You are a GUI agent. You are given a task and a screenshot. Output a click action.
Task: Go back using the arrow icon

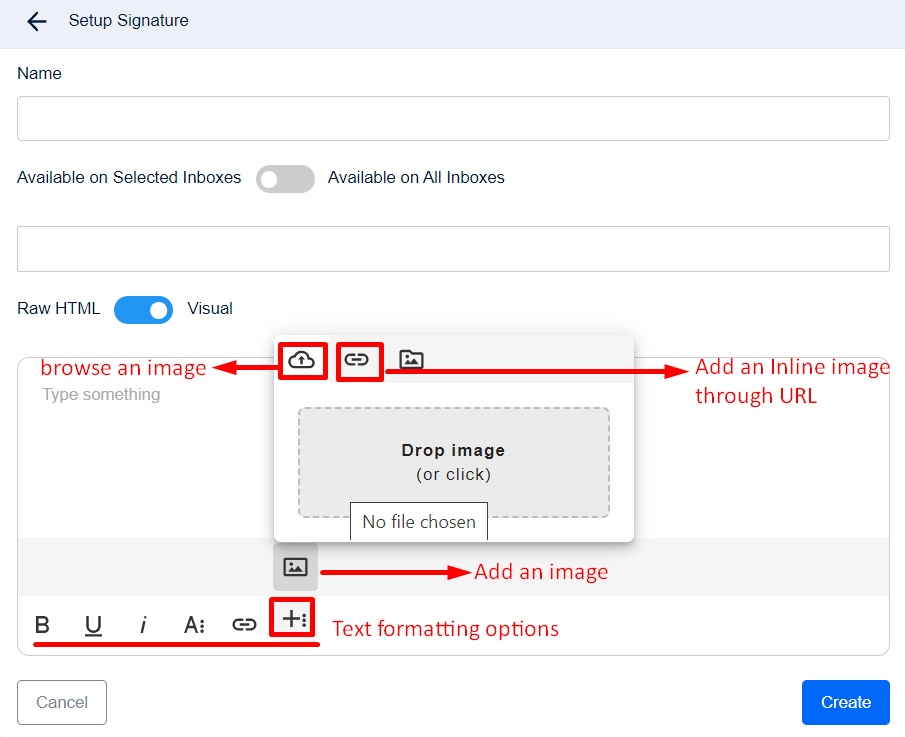coord(37,21)
